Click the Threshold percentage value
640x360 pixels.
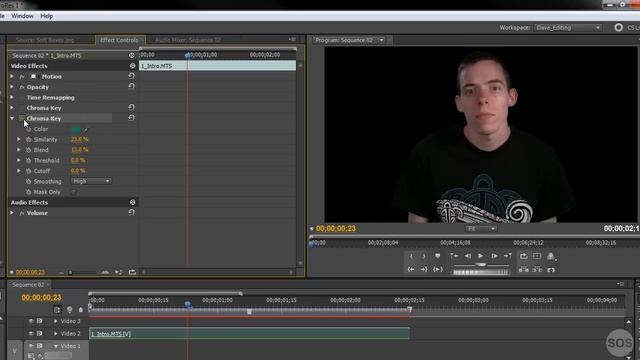pos(78,160)
